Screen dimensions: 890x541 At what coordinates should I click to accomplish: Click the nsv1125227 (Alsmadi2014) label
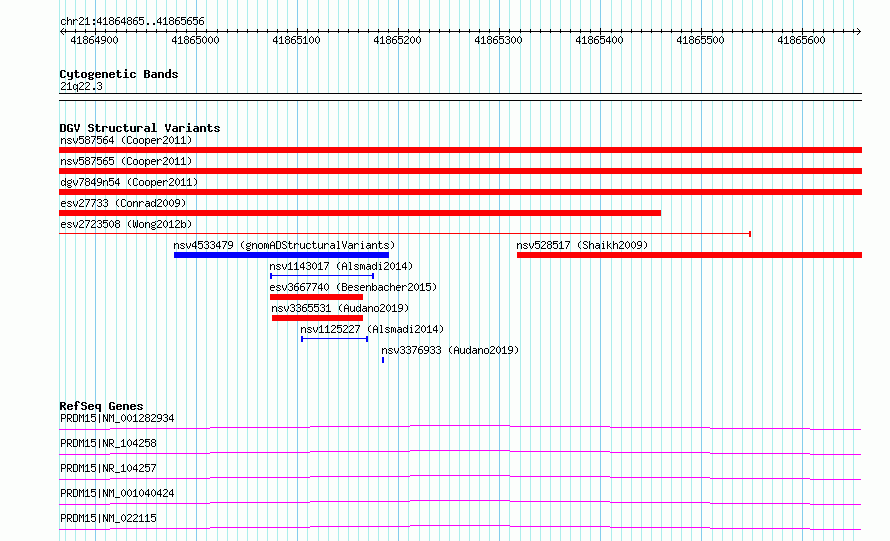372,329
